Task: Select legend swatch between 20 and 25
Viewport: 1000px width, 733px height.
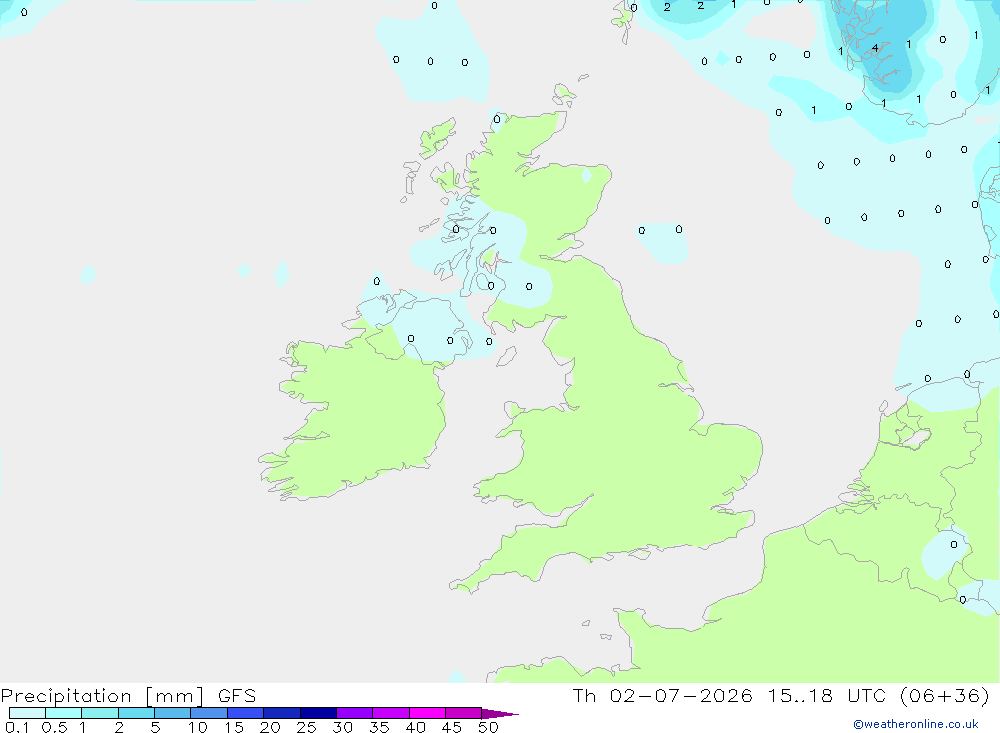Action: (x=282, y=713)
